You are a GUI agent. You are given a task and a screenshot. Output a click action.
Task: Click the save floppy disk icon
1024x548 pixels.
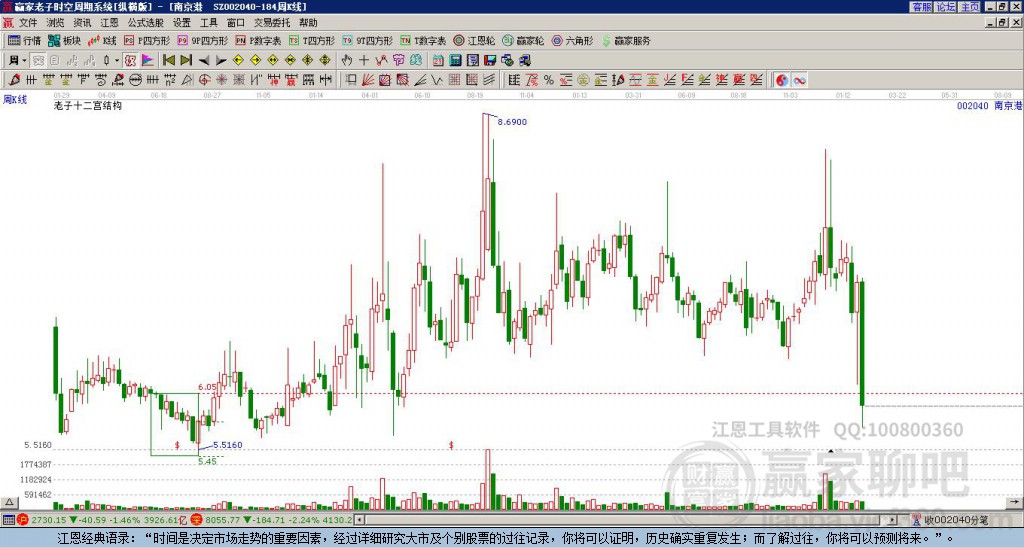tap(490, 61)
